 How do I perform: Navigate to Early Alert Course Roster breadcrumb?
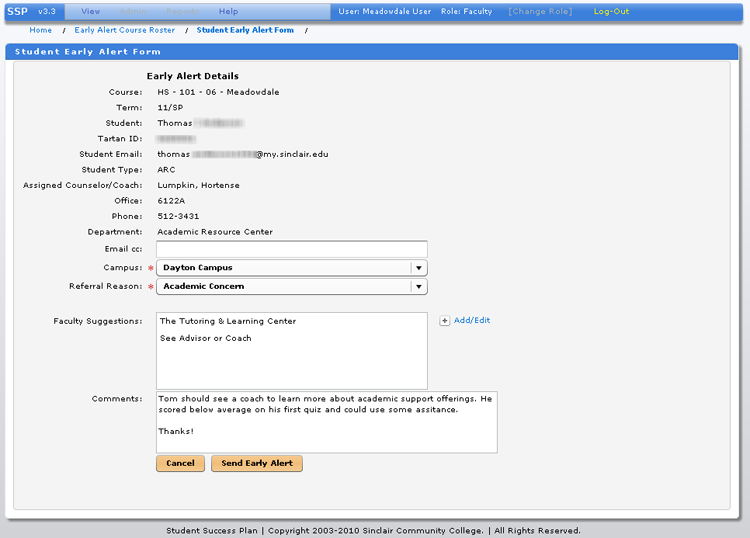pos(124,30)
